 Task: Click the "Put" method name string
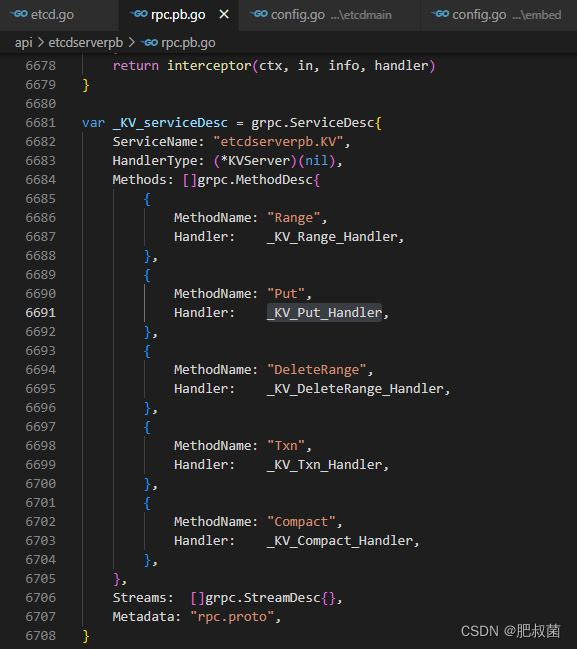click(x=286, y=294)
